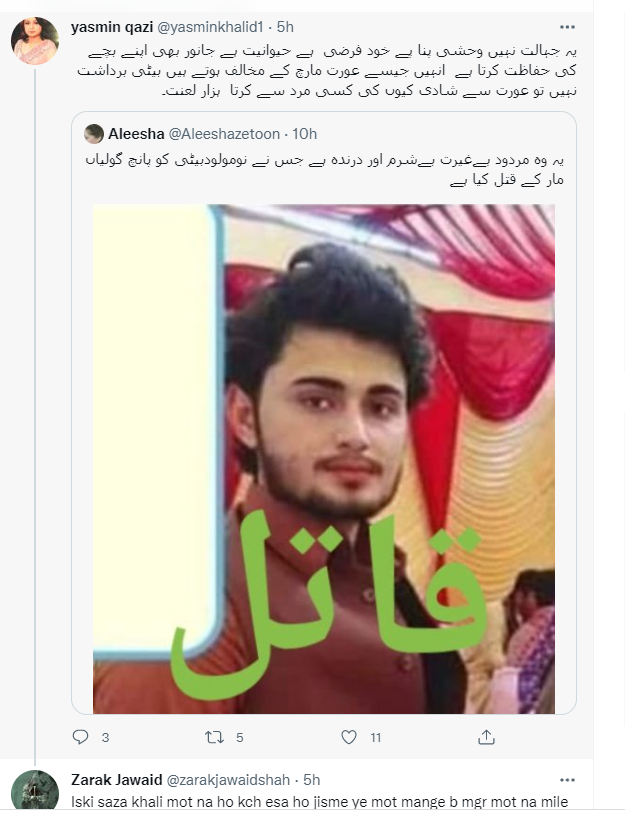Click the Aleesha name in quoted tweet
Screen dimensions: 625x827
(x=136, y=134)
